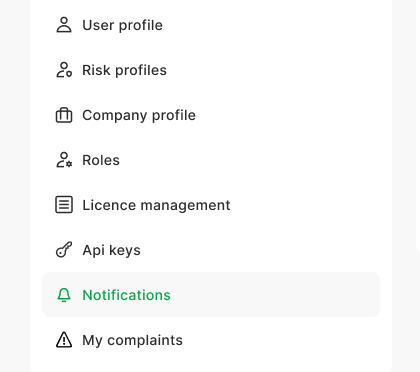
Task: Click the Risk profiles person-shield icon
Action: (64, 70)
